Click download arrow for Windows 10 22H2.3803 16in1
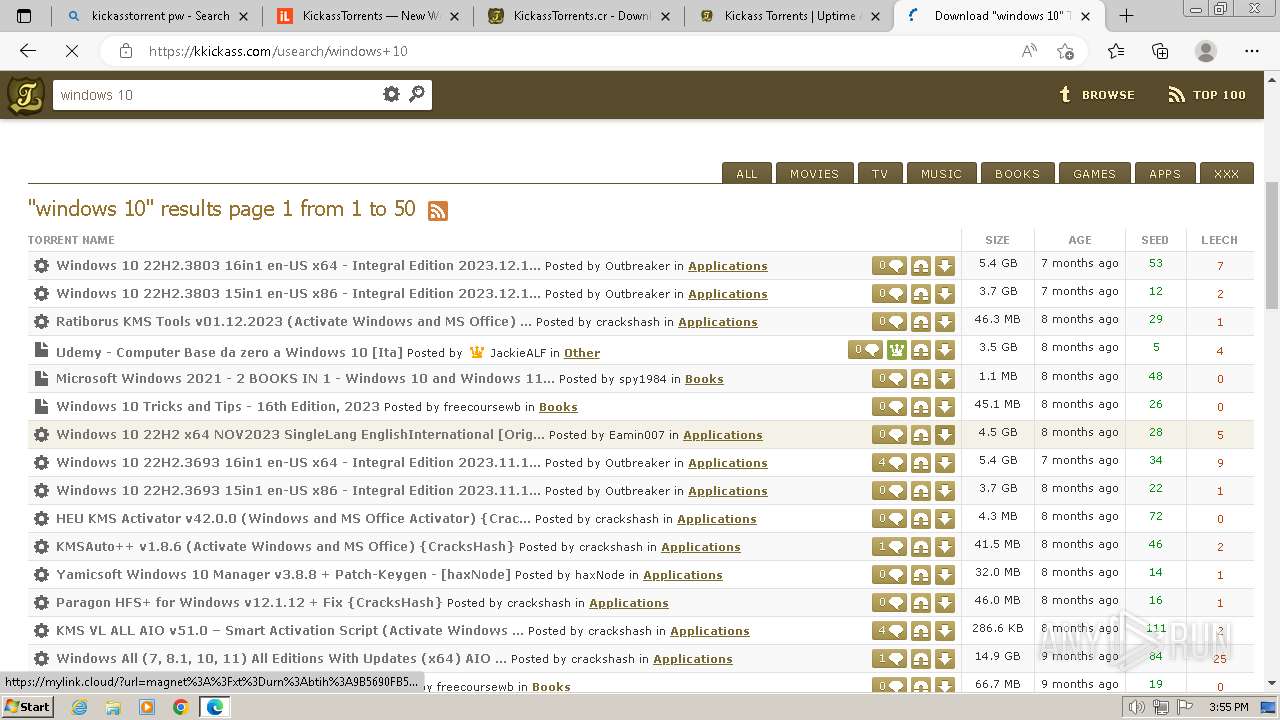The width and height of the screenshot is (1280, 720). coord(945,266)
